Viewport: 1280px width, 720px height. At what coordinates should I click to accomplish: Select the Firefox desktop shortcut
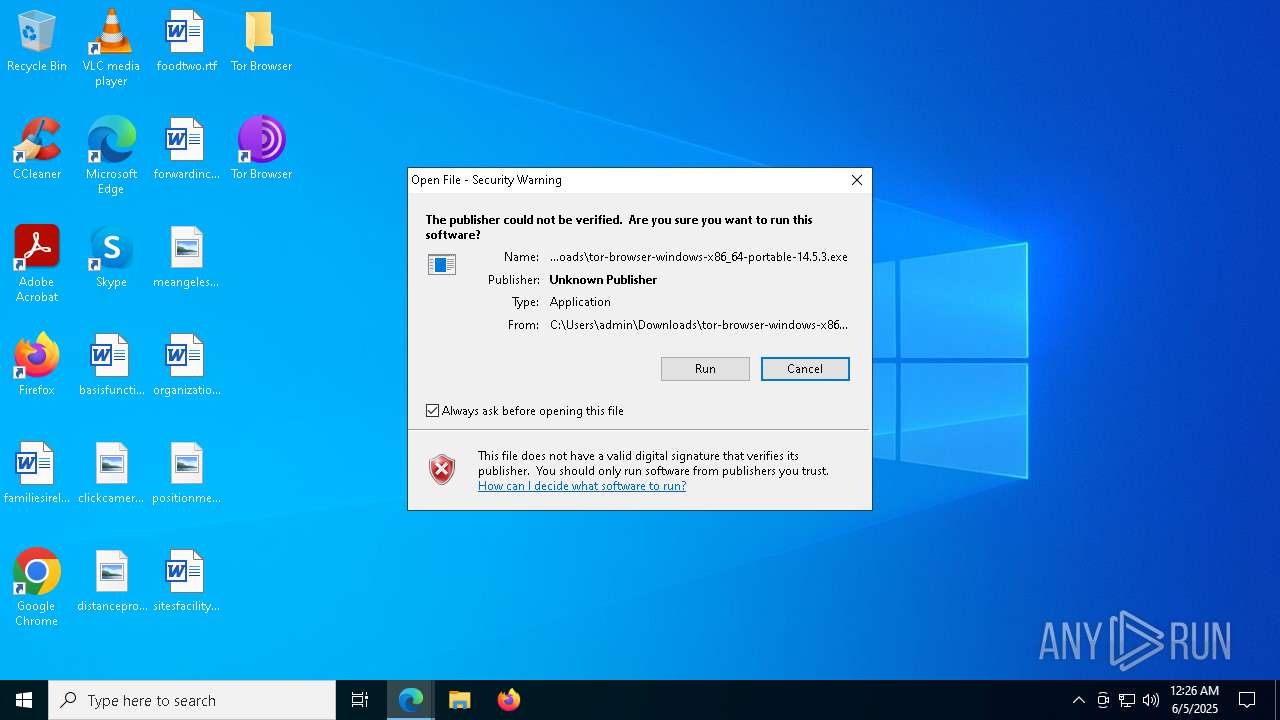click(x=37, y=366)
